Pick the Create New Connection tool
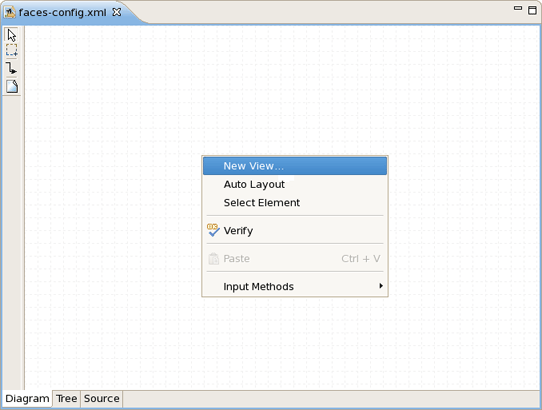Image resolution: width=542 pixels, height=410 pixels. point(12,68)
